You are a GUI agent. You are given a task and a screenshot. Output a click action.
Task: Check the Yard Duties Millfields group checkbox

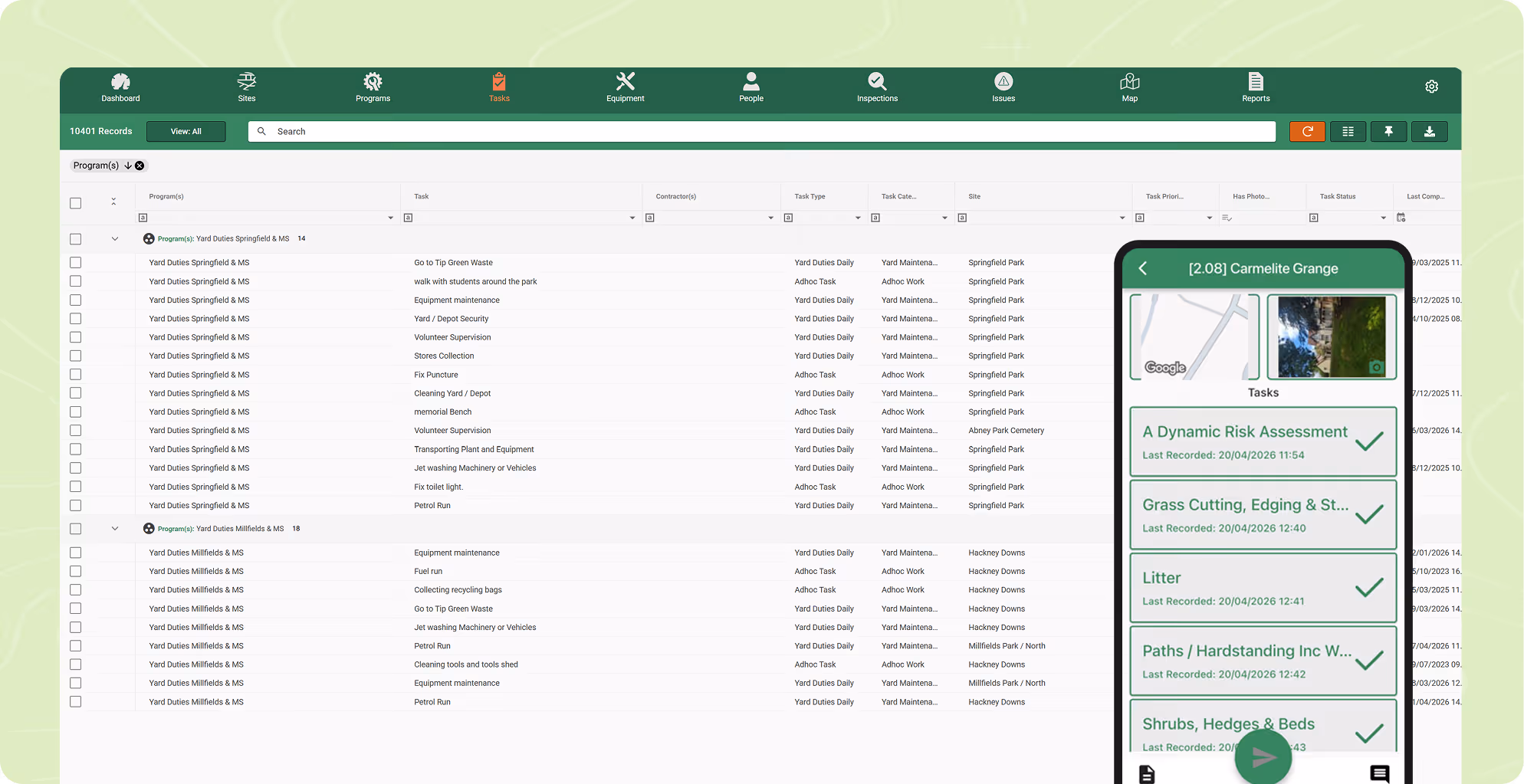[75, 529]
